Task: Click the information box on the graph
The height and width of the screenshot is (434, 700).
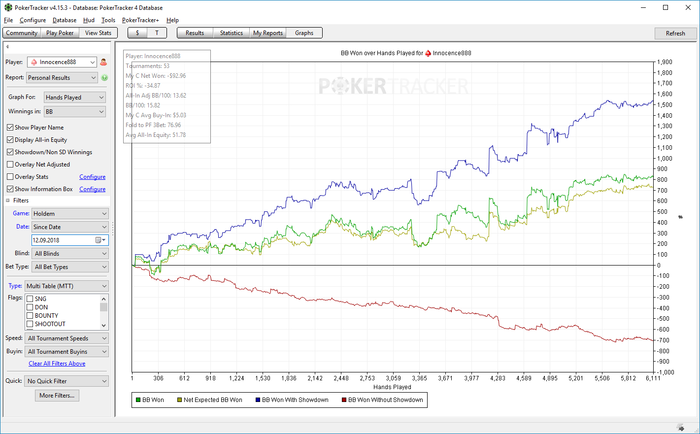Action: pyautogui.click(x=167, y=96)
